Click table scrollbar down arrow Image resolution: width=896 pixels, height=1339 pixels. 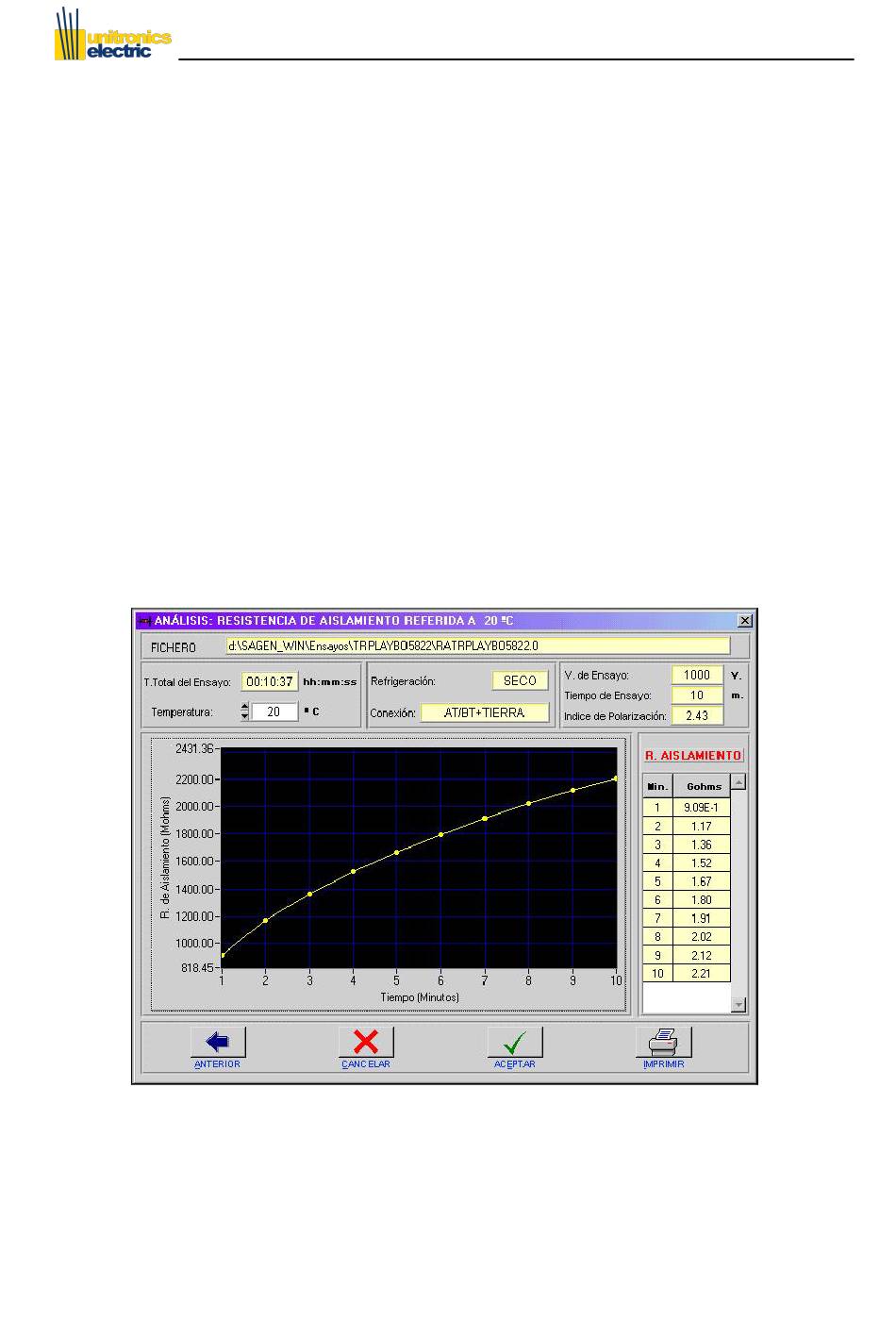[x=738, y=1005]
